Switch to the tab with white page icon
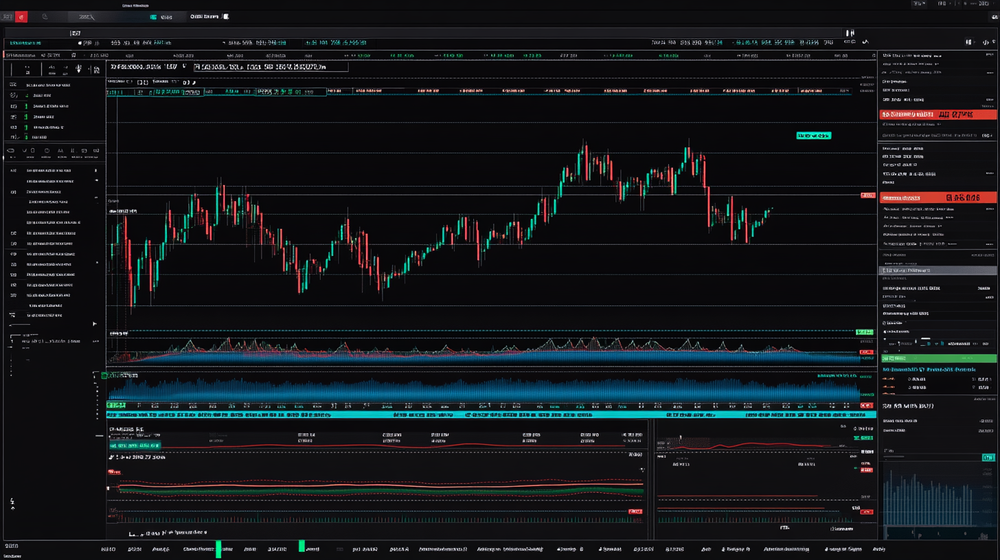This screenshot has width=1000, height=560. pos(226,17)
